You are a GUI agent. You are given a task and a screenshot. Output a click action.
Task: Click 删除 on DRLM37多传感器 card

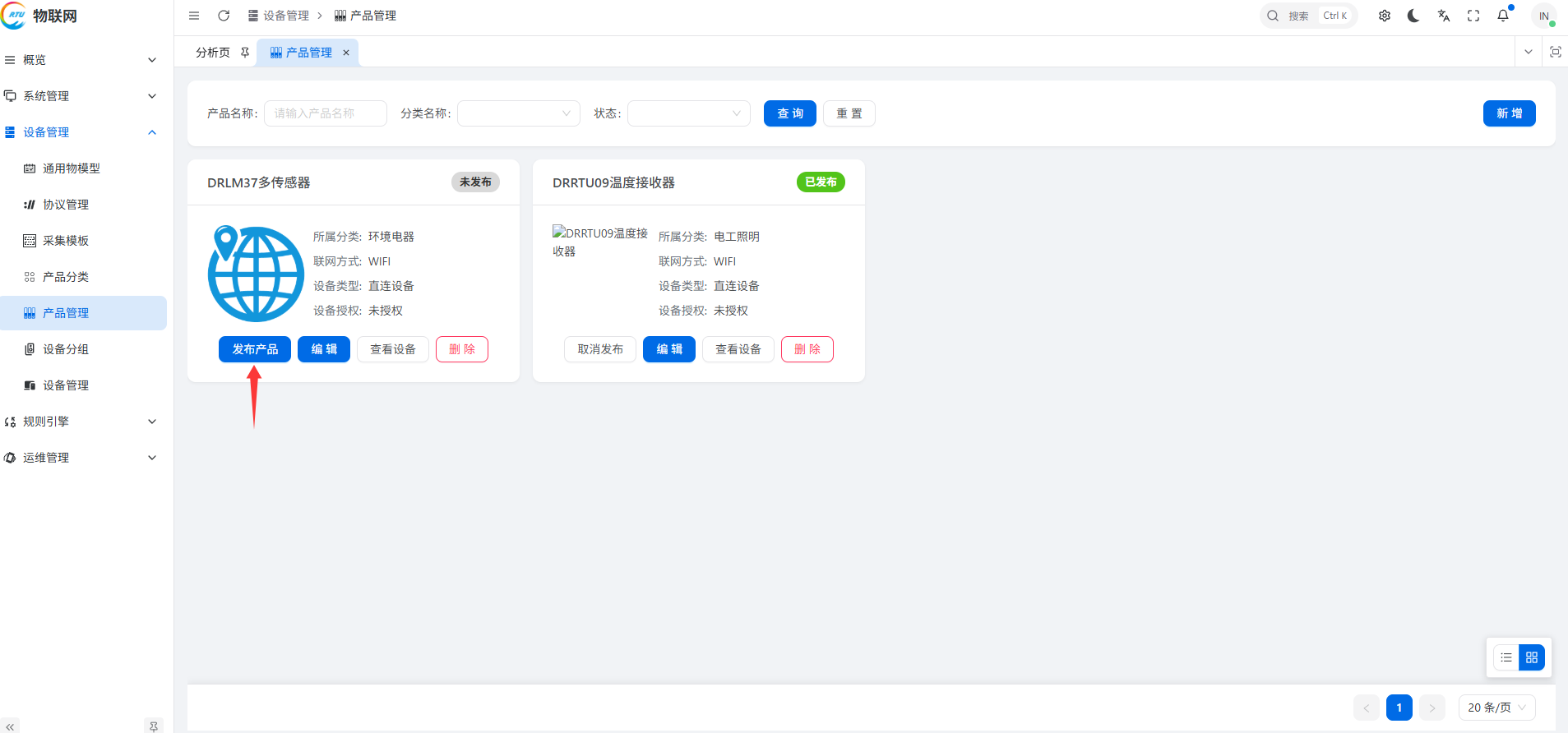tap(462, 349)
